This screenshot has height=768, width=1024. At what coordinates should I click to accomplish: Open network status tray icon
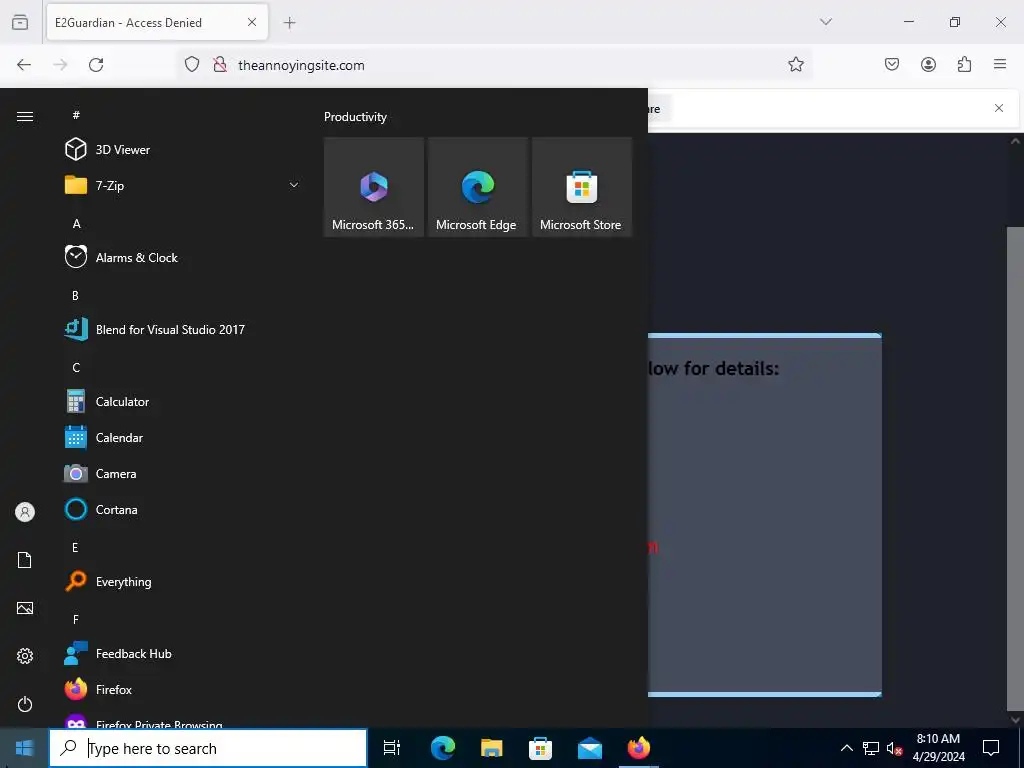pos(871,748)
